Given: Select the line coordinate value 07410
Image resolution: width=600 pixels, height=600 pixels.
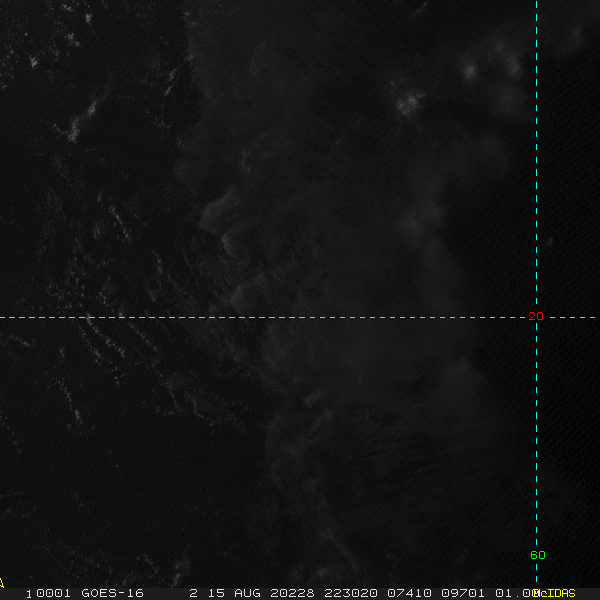Looking at the screenshot, I should tap(409, 593).
